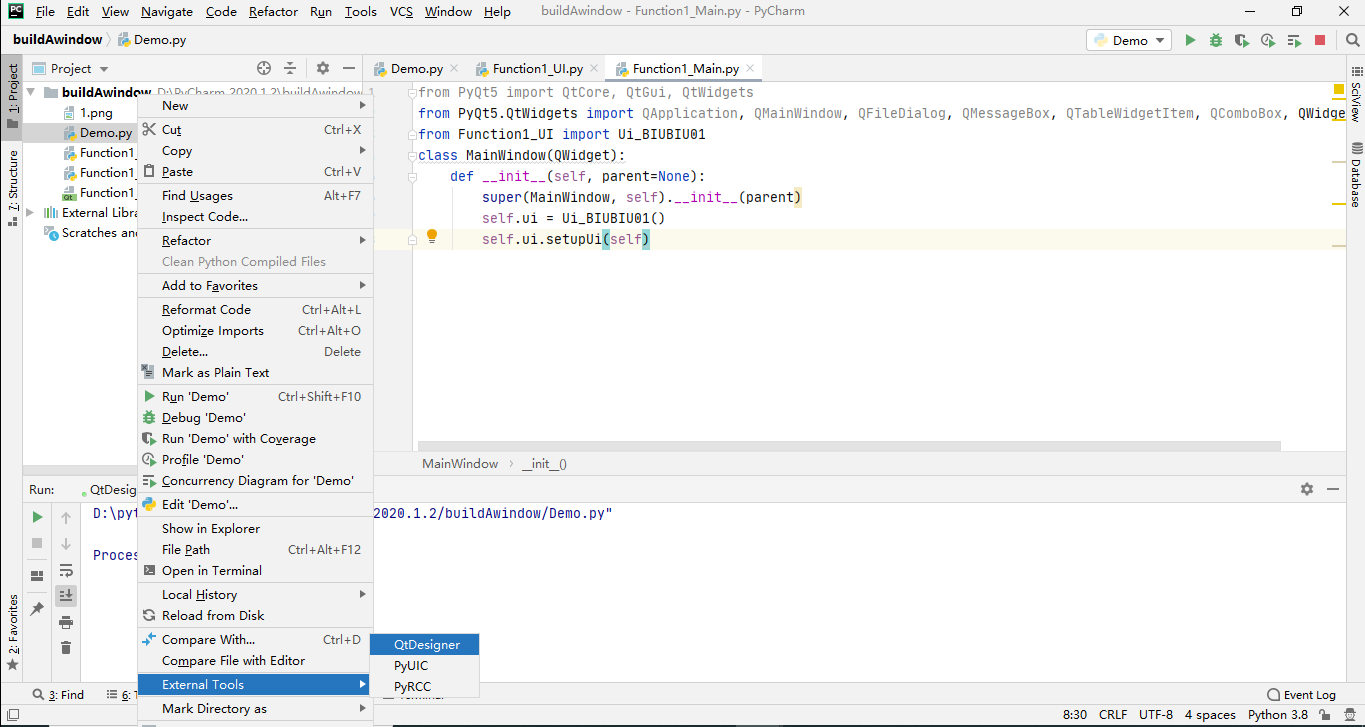
Task: Open Run panel gear settings
Action: tap(1307, 489)
